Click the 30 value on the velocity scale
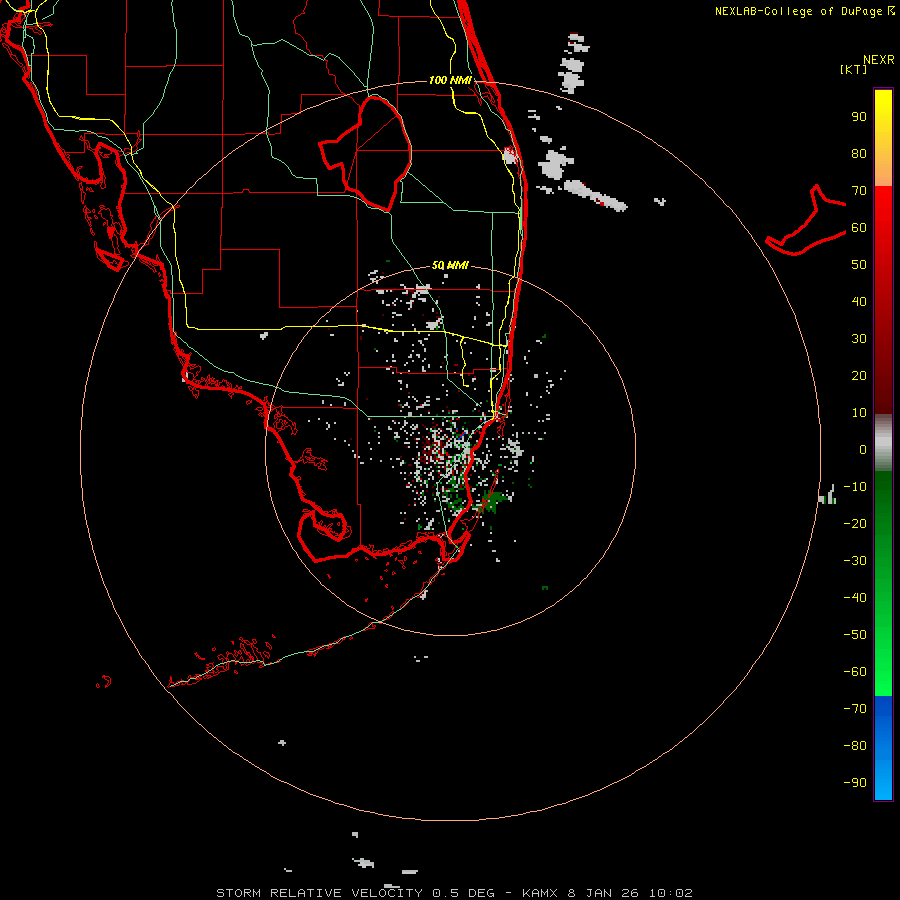The height and width of the screenshot is (900, 900). tap(859, 339)
